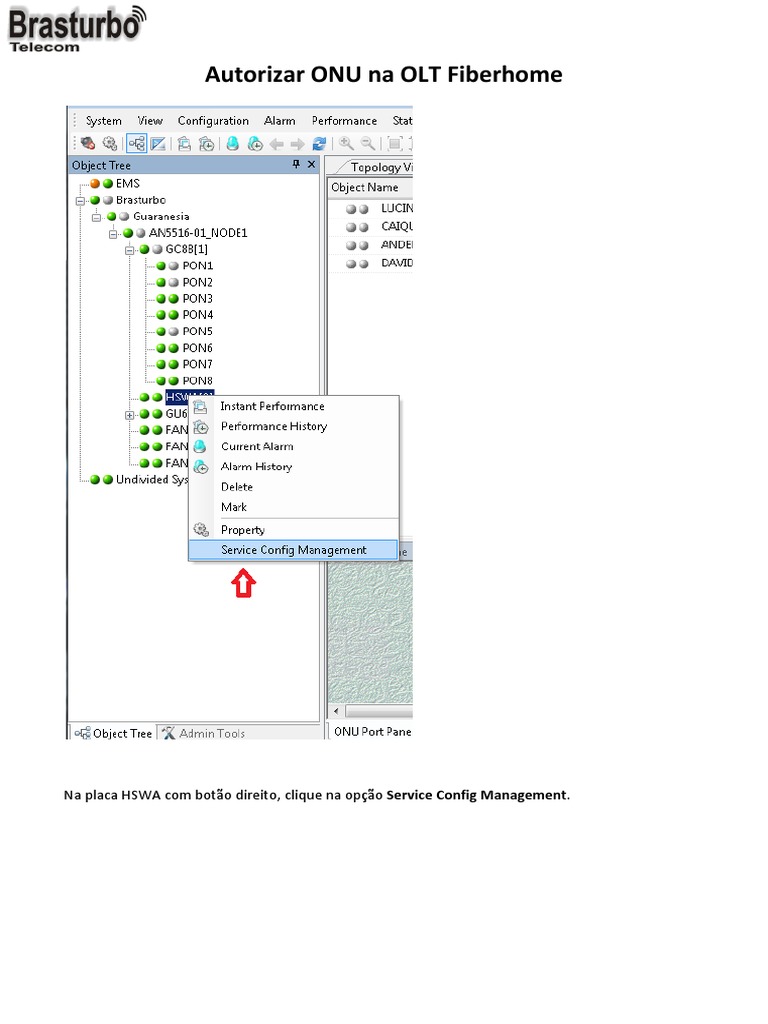768x1024 pixels.
Task: Collapse the GC8B[1] tree node
Action: 129,249
